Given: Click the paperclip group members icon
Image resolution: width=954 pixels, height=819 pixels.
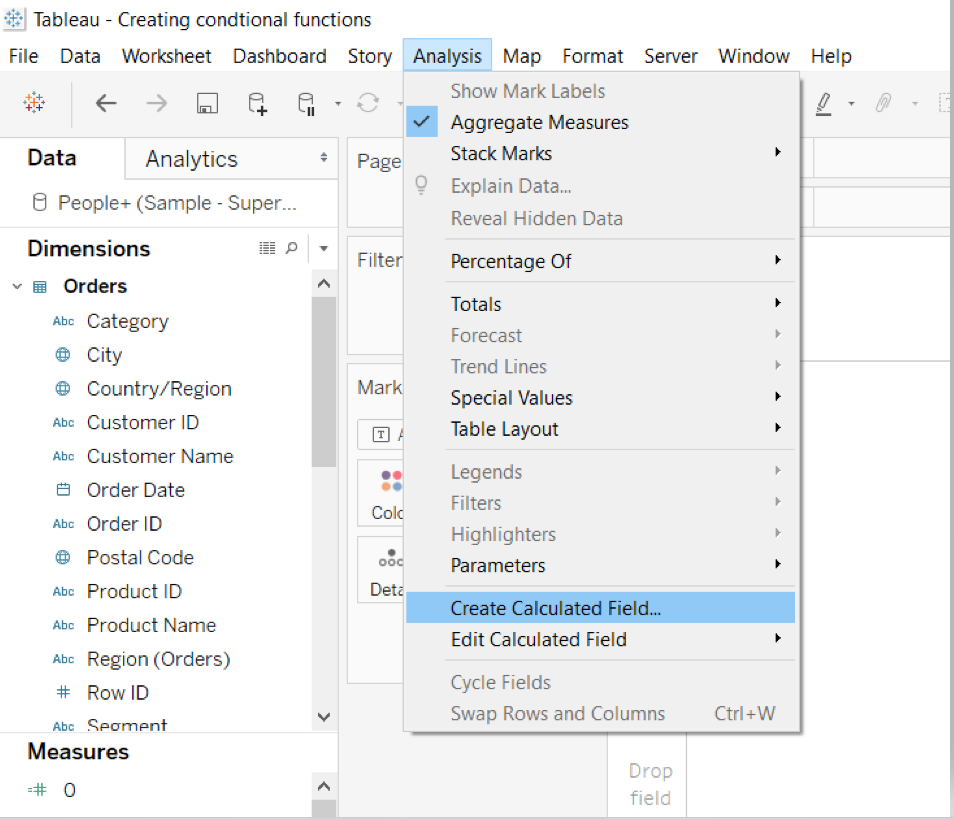Looking at the screenshot, I should coord(883,103).
